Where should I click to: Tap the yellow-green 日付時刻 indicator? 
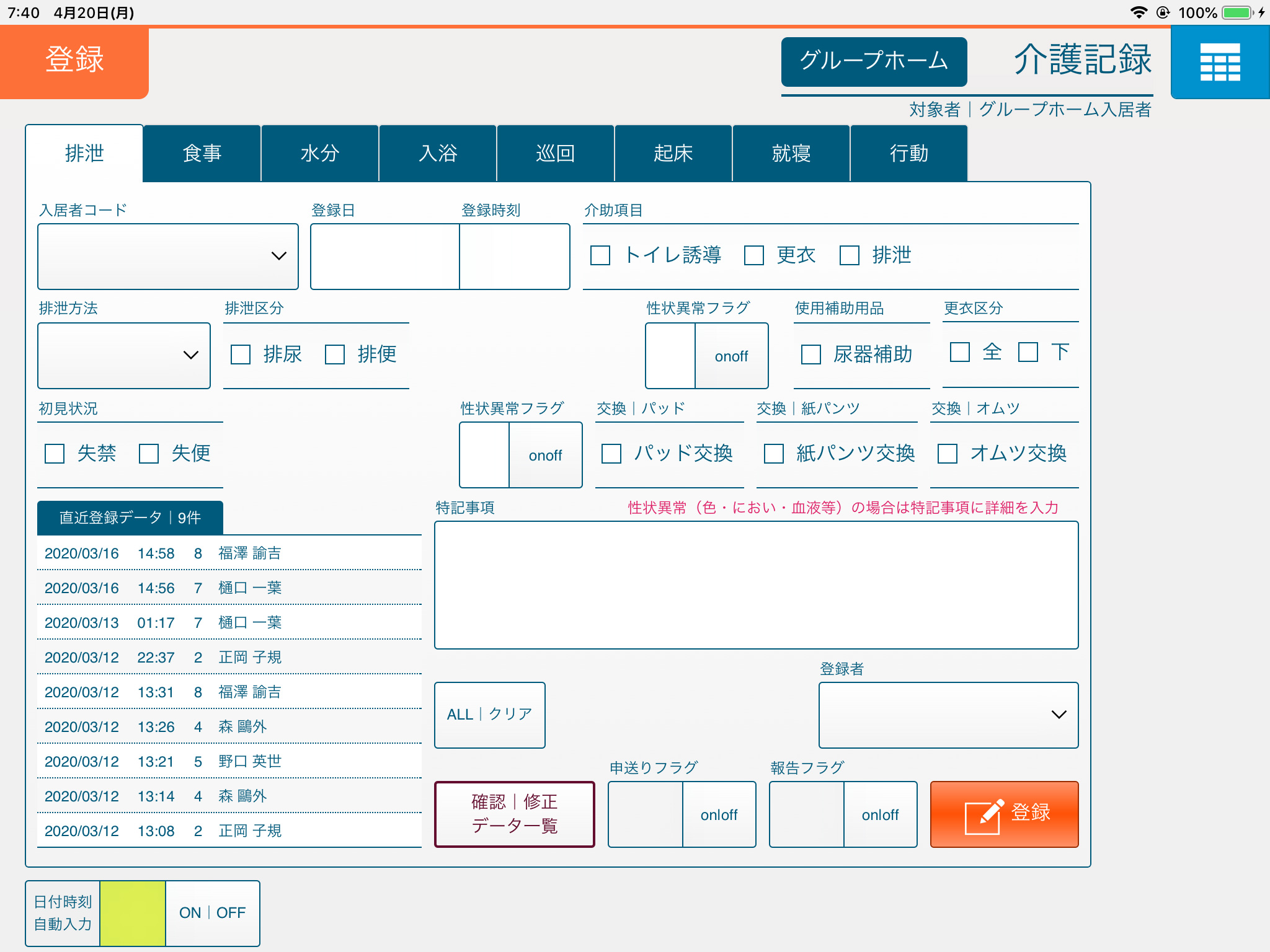(x=133, y=913)
